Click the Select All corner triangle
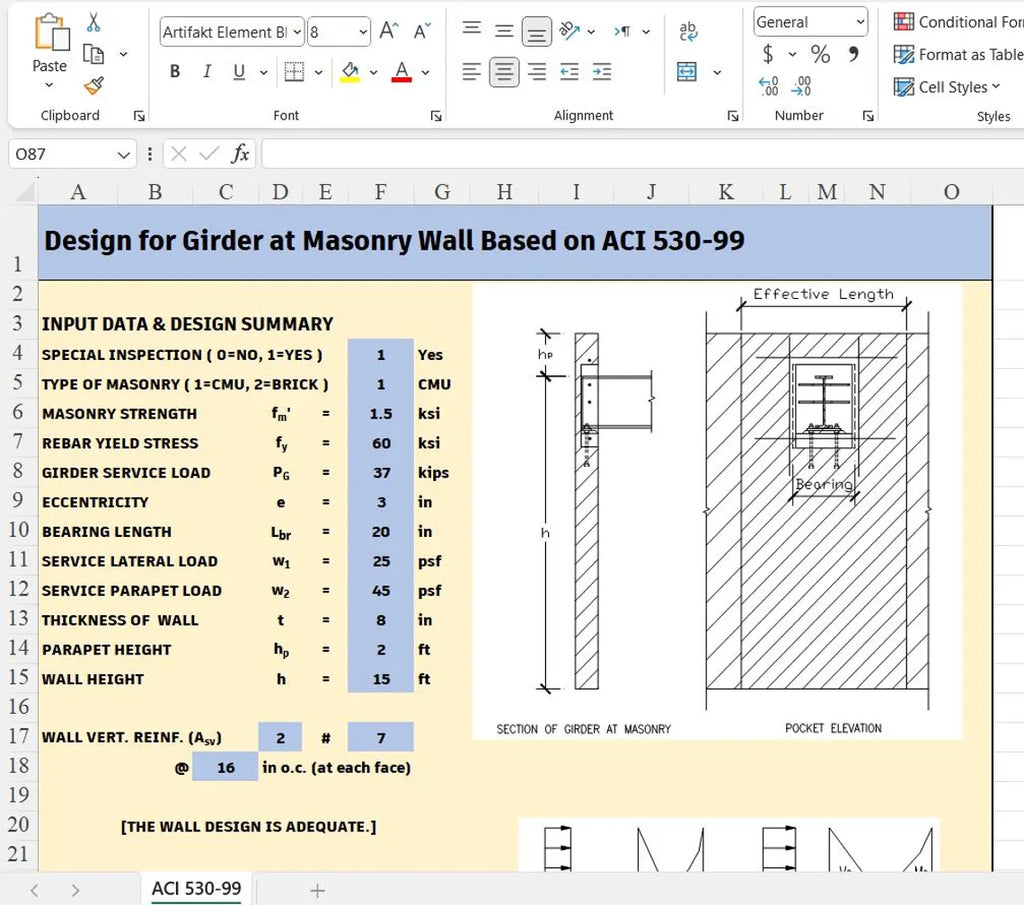The height and width of the screenshot is (905, 1024). (x=25, y=191)
